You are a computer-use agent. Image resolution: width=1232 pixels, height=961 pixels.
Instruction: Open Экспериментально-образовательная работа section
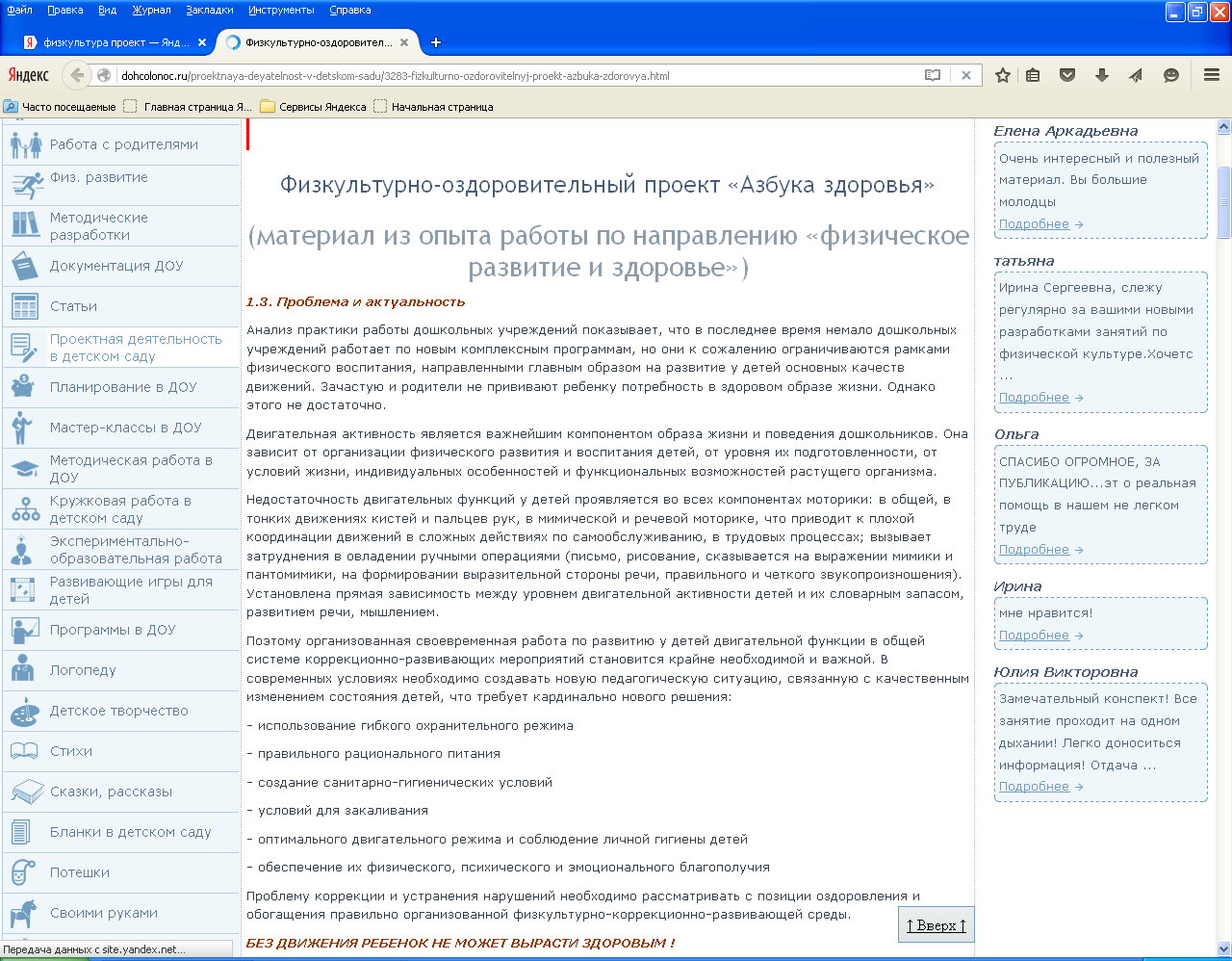(121, 549)
